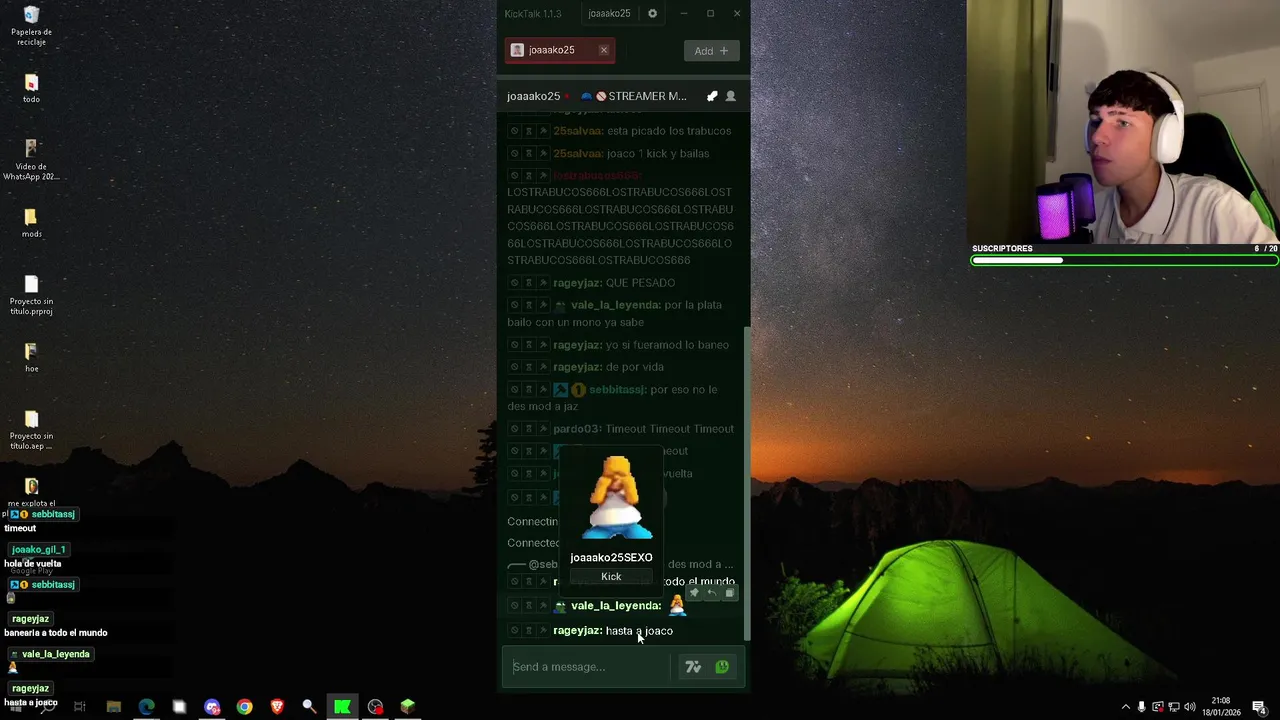Expand hidden system tray icons chevron
The width and height of the screenshot is (1280, 720).
pos(1126,707)
